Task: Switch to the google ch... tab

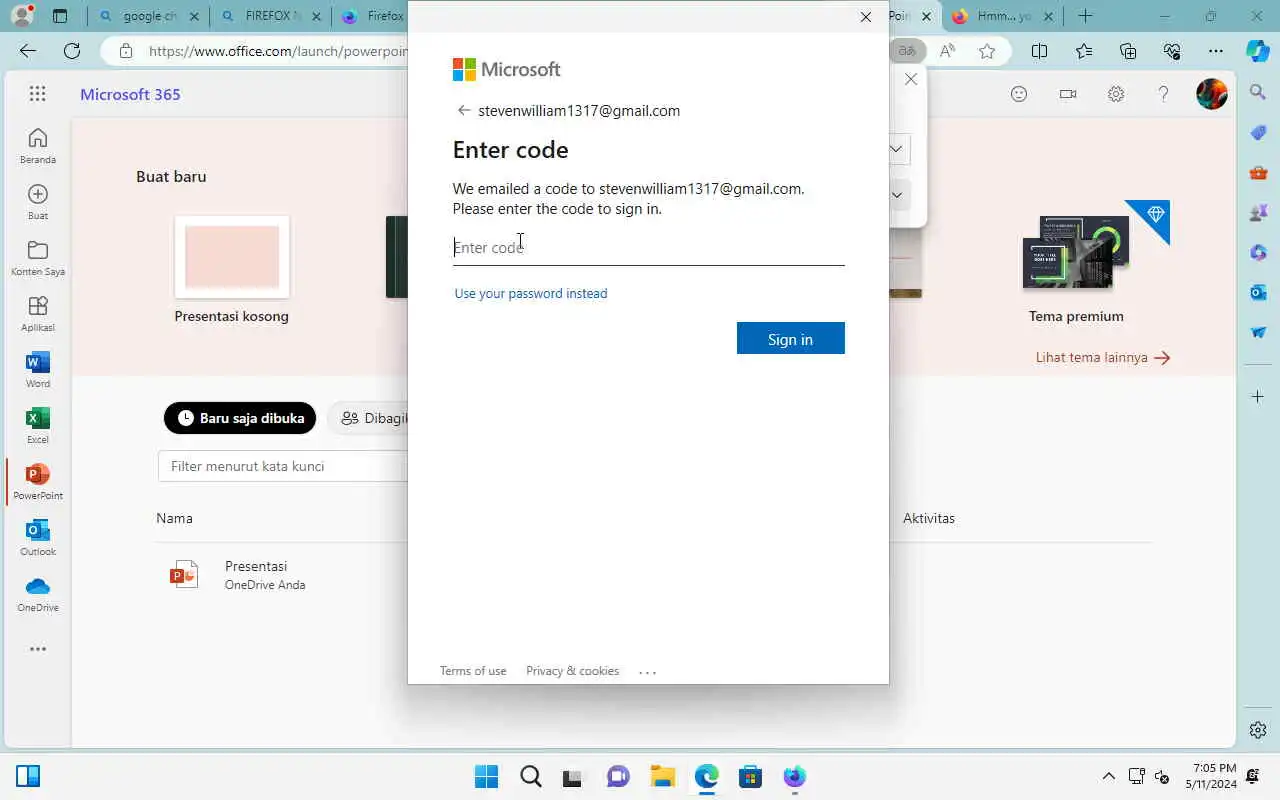Action: (147, 16)
